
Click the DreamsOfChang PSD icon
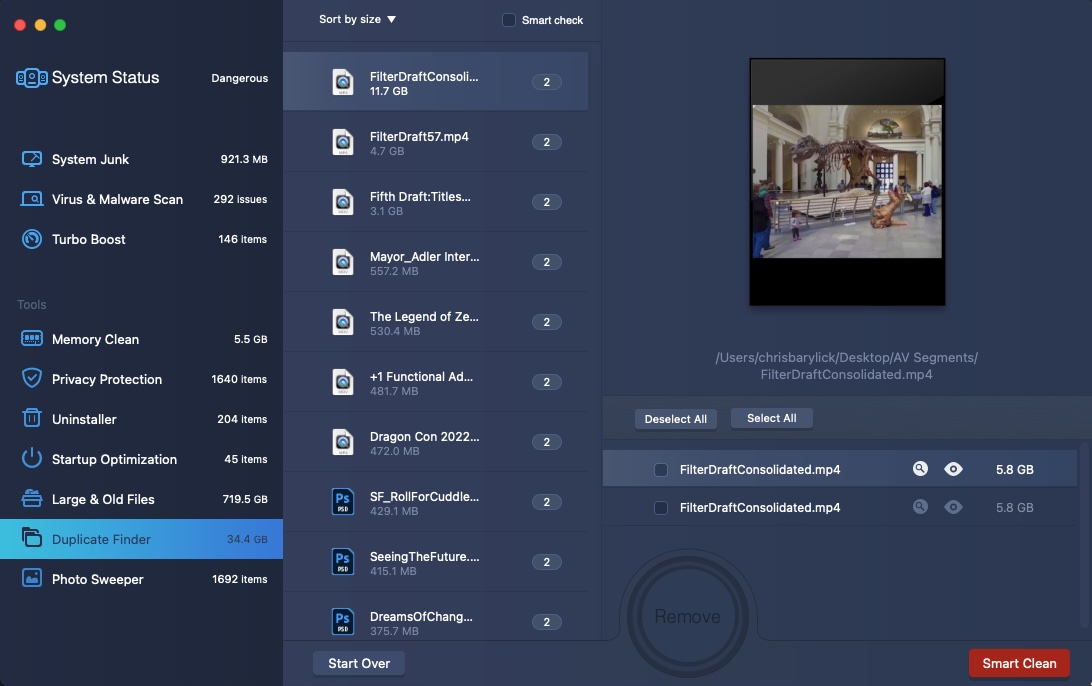343,621
